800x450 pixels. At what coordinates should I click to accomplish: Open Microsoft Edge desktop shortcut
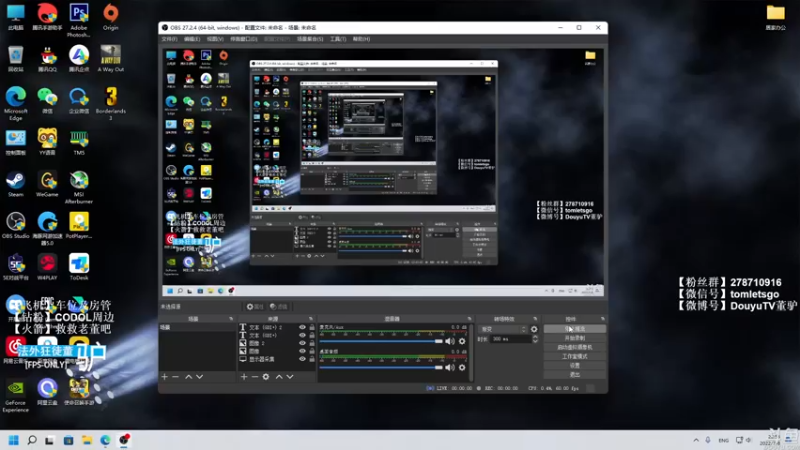16,104
